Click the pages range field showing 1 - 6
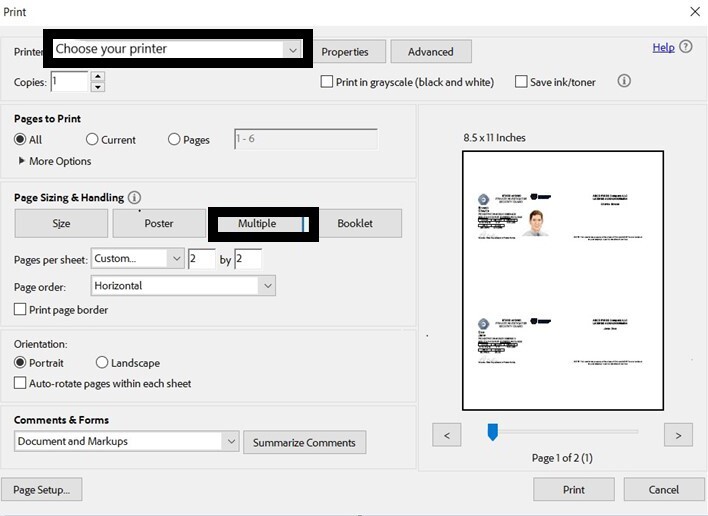Image resolution: width=708 pixels, height=516 pixels. point(306,139)
